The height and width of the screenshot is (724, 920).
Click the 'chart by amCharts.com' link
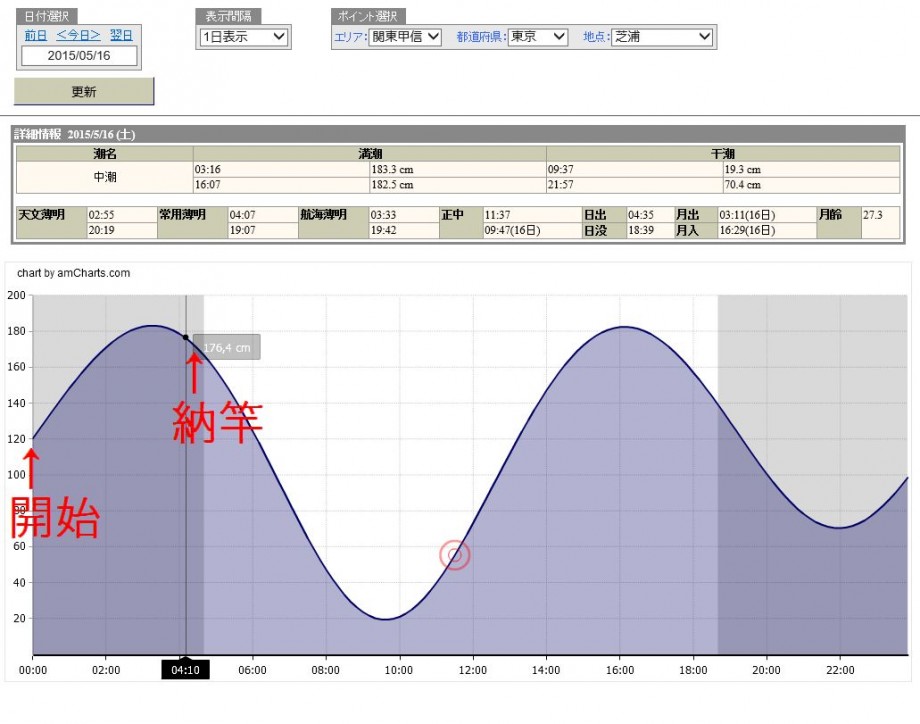[x=73, y=273]
